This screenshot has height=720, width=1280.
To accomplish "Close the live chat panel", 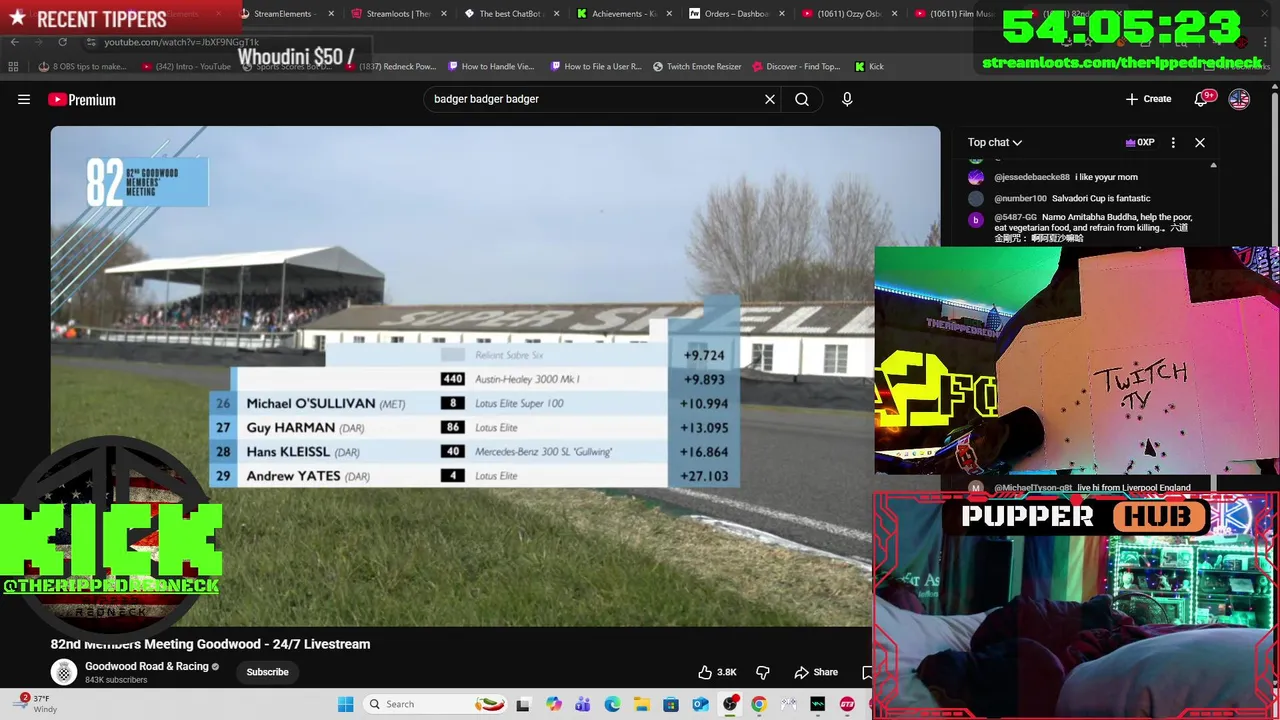I will [x=1200, y=142].
